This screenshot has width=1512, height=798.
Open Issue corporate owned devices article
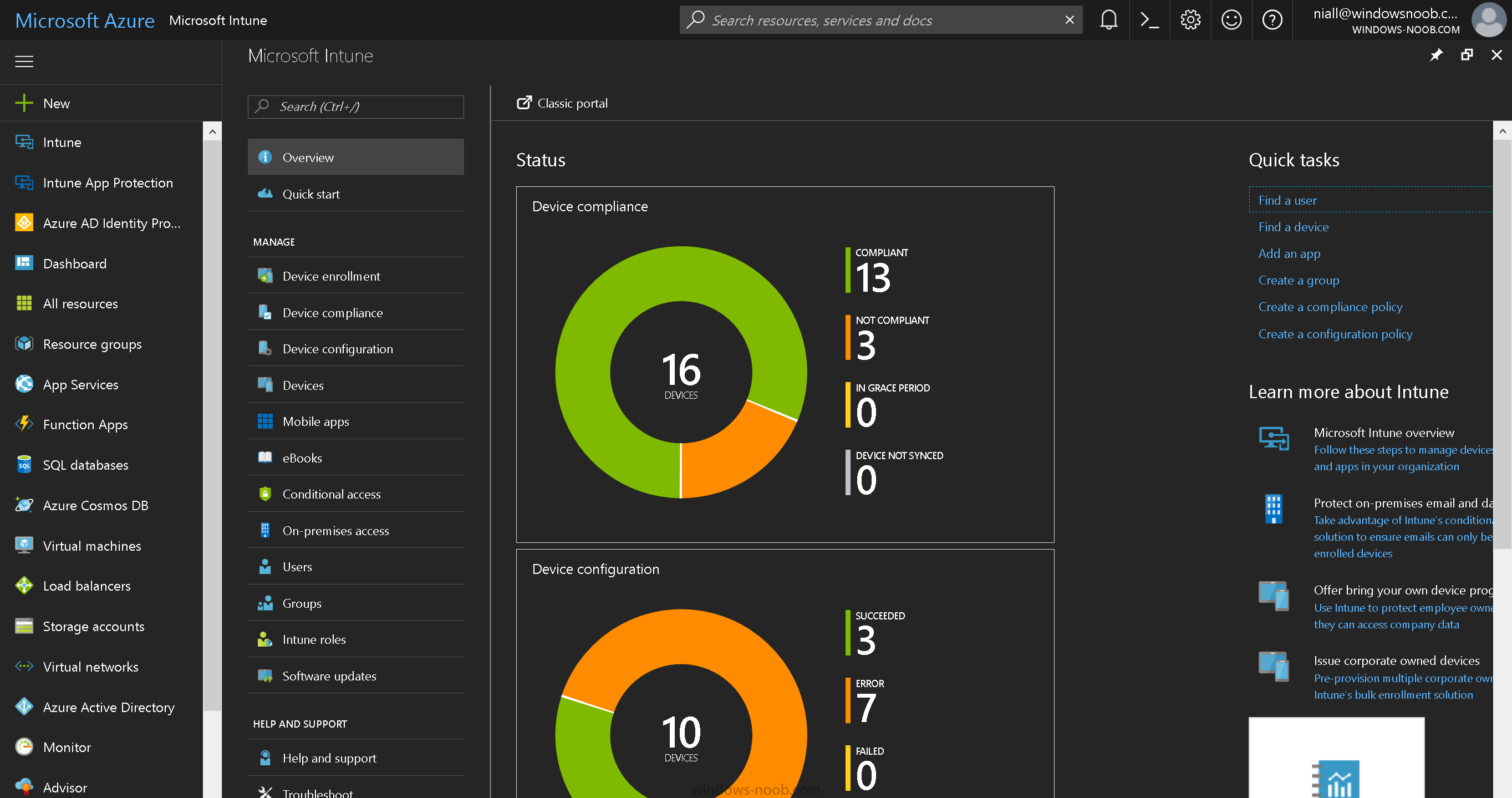click(1396, 660)
